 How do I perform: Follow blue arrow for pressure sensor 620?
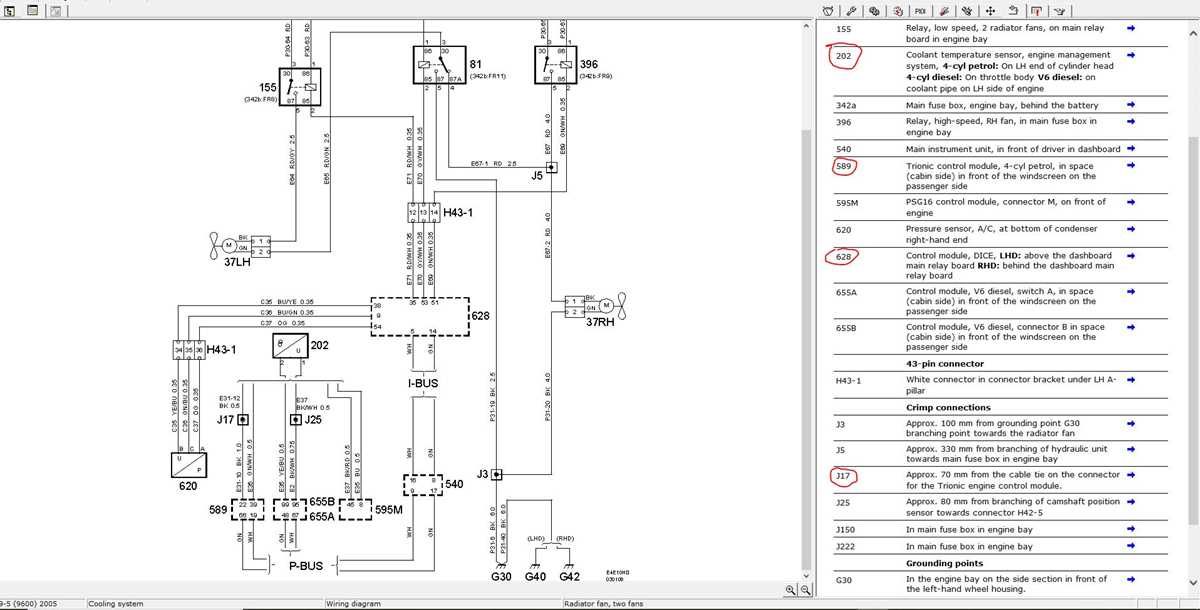pyautogui.click(x=1130, y=228)
